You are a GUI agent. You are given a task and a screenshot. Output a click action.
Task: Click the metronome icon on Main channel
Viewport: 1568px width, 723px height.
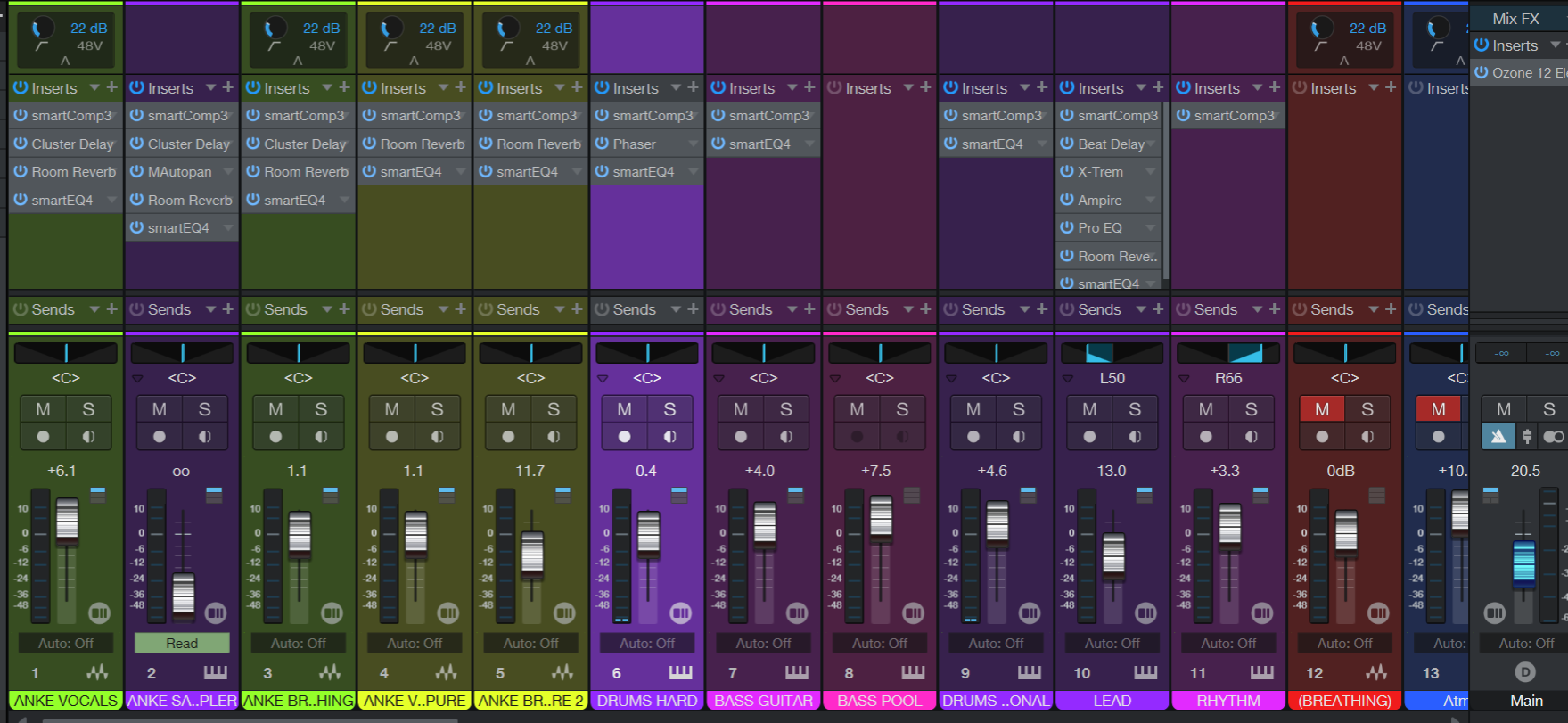pos(1499,436)
